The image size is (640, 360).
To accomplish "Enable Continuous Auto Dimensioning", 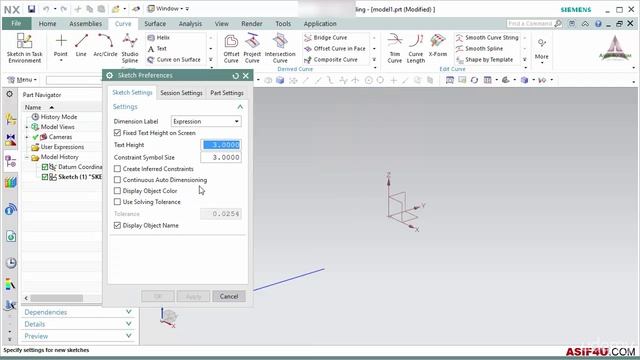I will [118, 180].
